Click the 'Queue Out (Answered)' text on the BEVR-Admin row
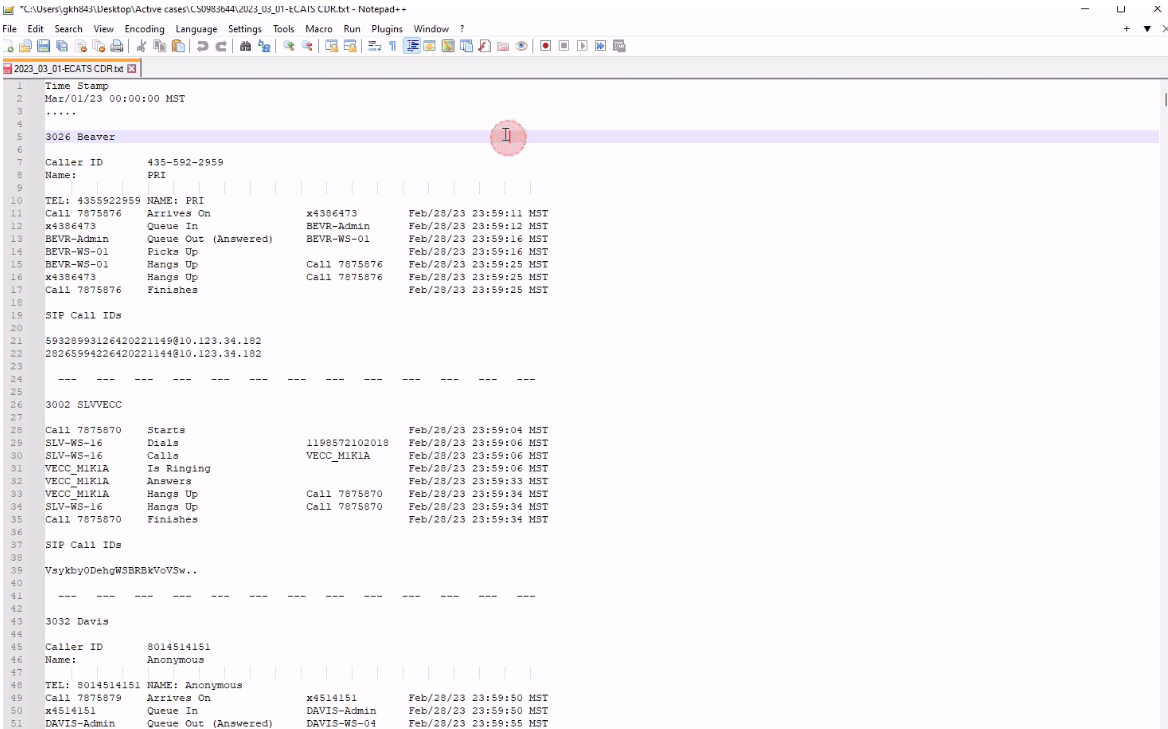Viewport: 1168px width, 729px height. [210, 239]
